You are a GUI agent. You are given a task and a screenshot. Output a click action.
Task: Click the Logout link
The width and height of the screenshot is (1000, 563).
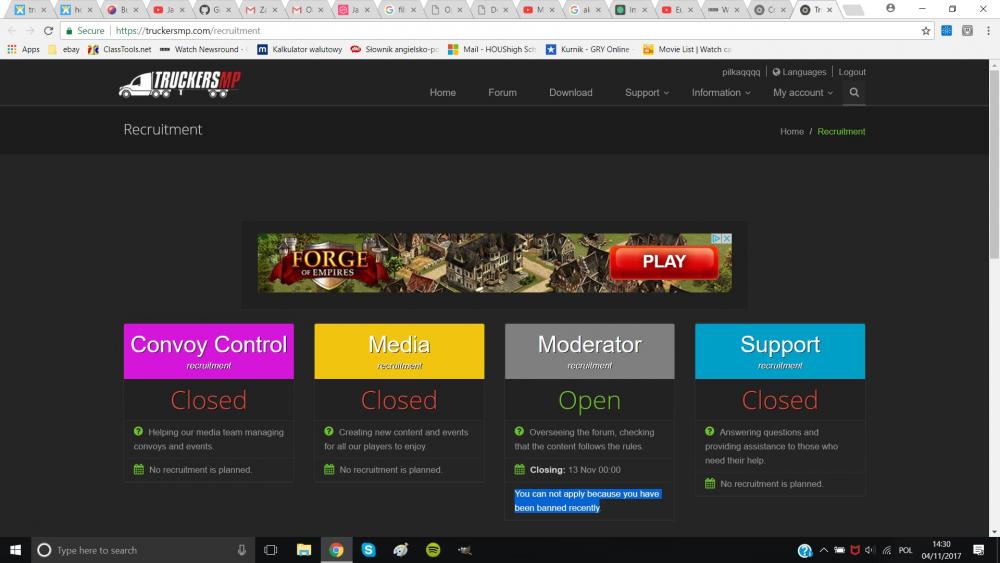[x=852, y=72]
